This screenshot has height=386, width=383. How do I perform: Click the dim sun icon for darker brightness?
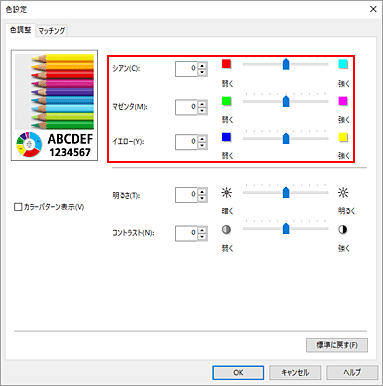point(226,193)
